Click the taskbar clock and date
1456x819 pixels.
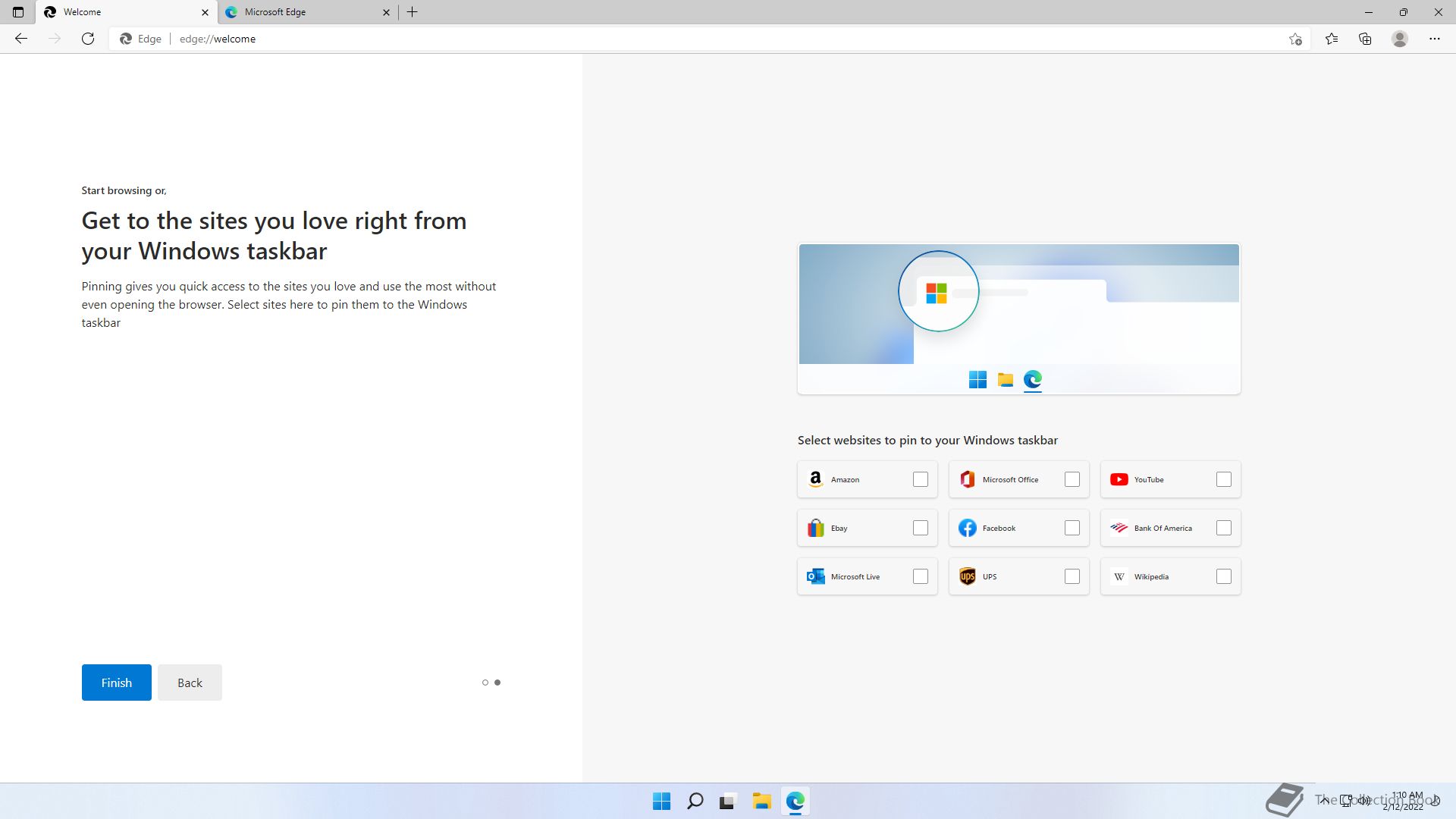coord(1404,801)
